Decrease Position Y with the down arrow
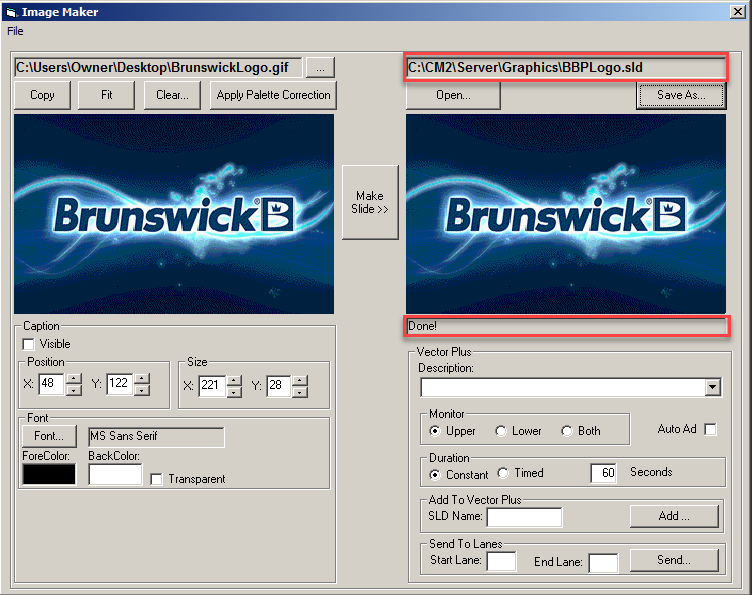The width and height of the screenshot is (752, 595). click(141, 390)
